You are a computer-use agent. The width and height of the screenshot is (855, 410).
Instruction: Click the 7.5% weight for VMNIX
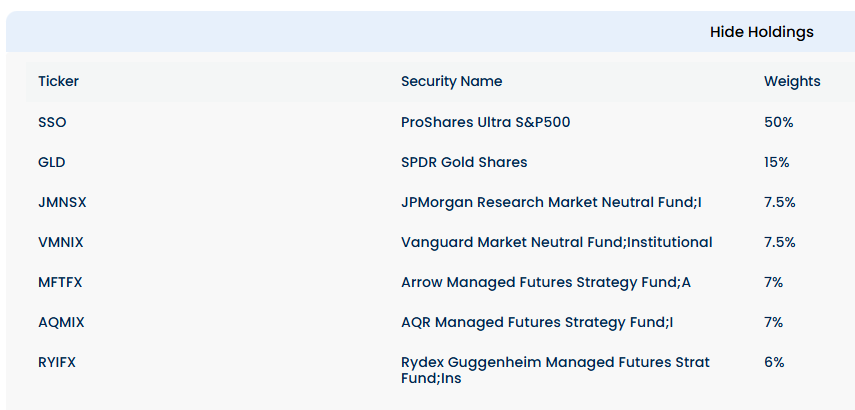tap(780, 242)
